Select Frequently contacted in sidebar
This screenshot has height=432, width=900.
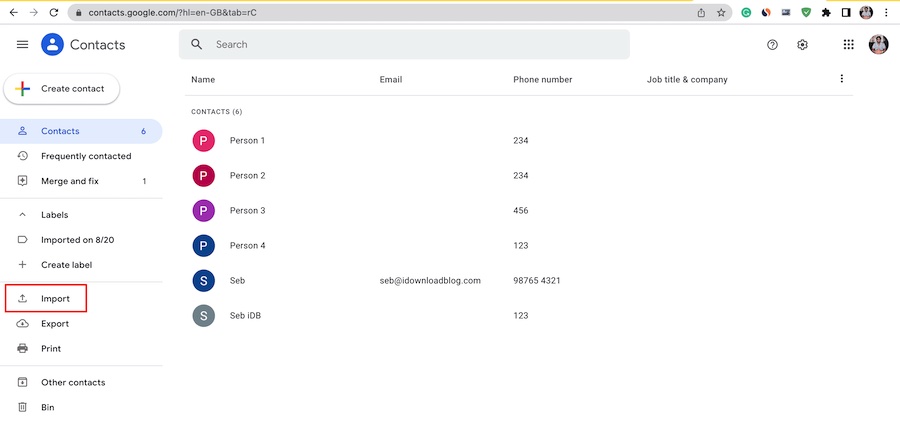pos(85,156)
